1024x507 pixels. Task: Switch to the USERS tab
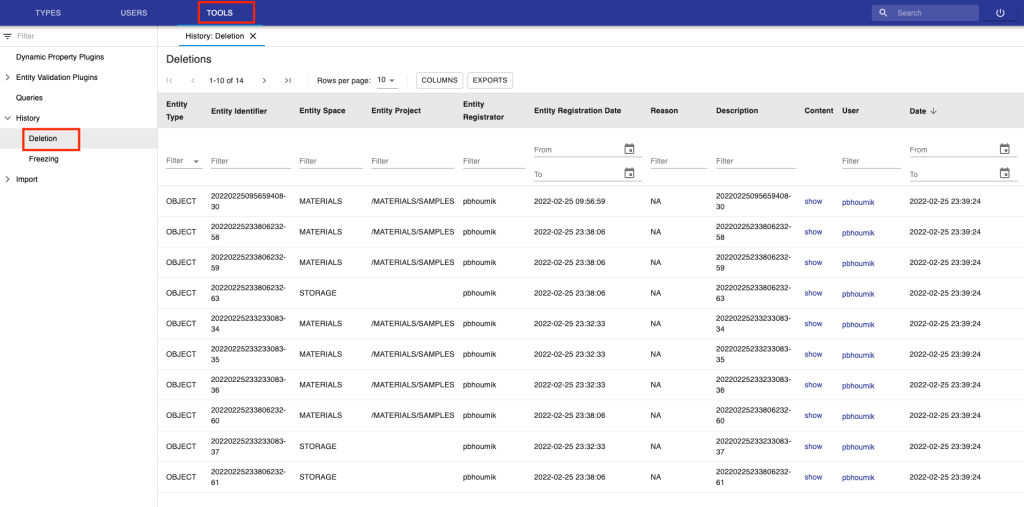coord(134,13)
